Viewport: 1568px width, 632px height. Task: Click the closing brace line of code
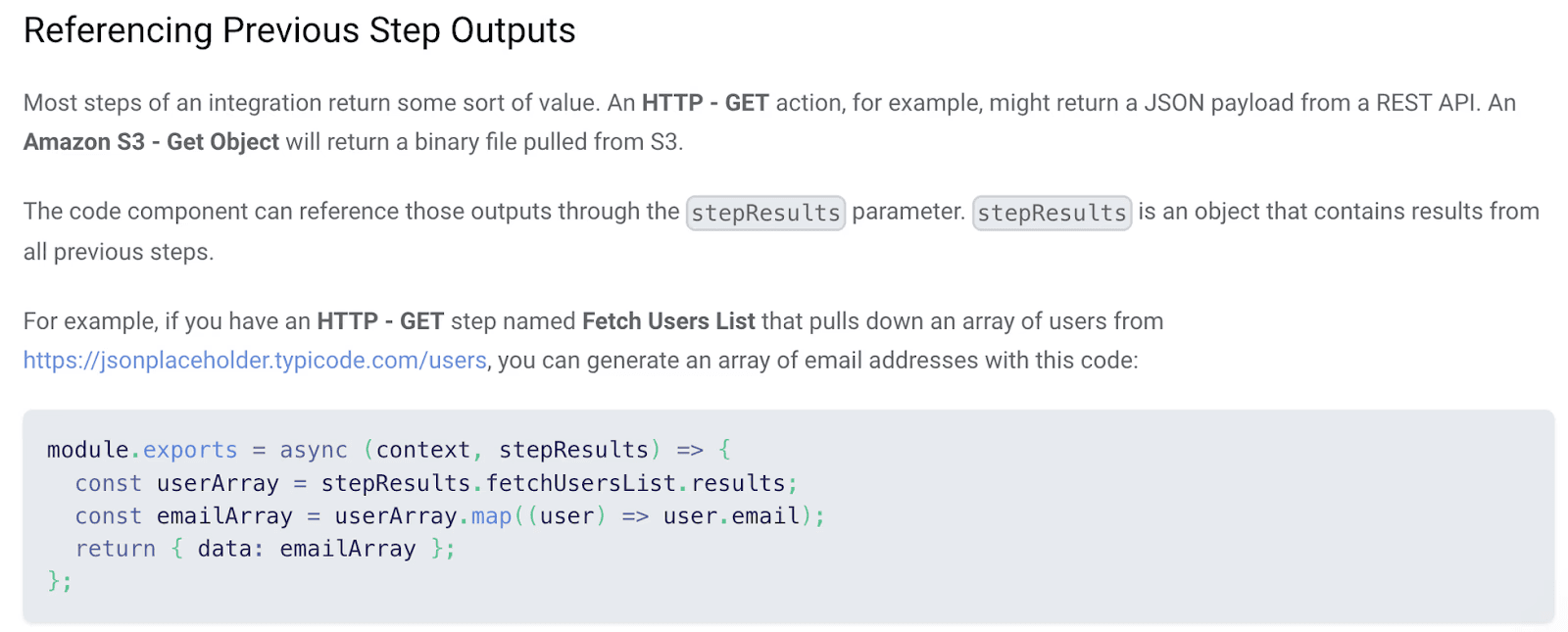coord(59,582)
